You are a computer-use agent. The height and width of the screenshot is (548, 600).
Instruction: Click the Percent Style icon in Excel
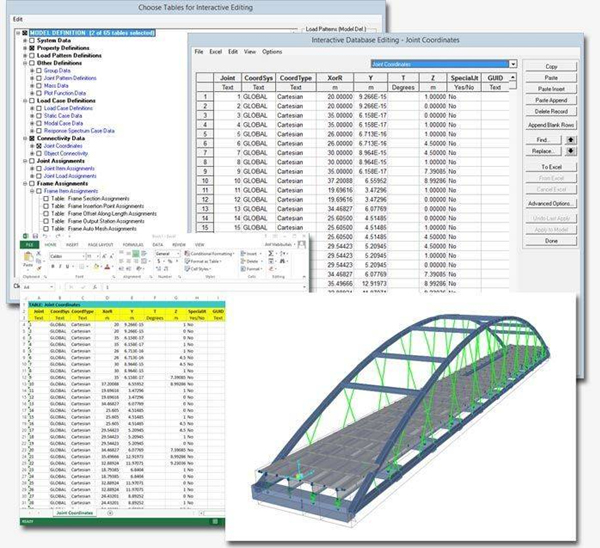pos(170,261)
